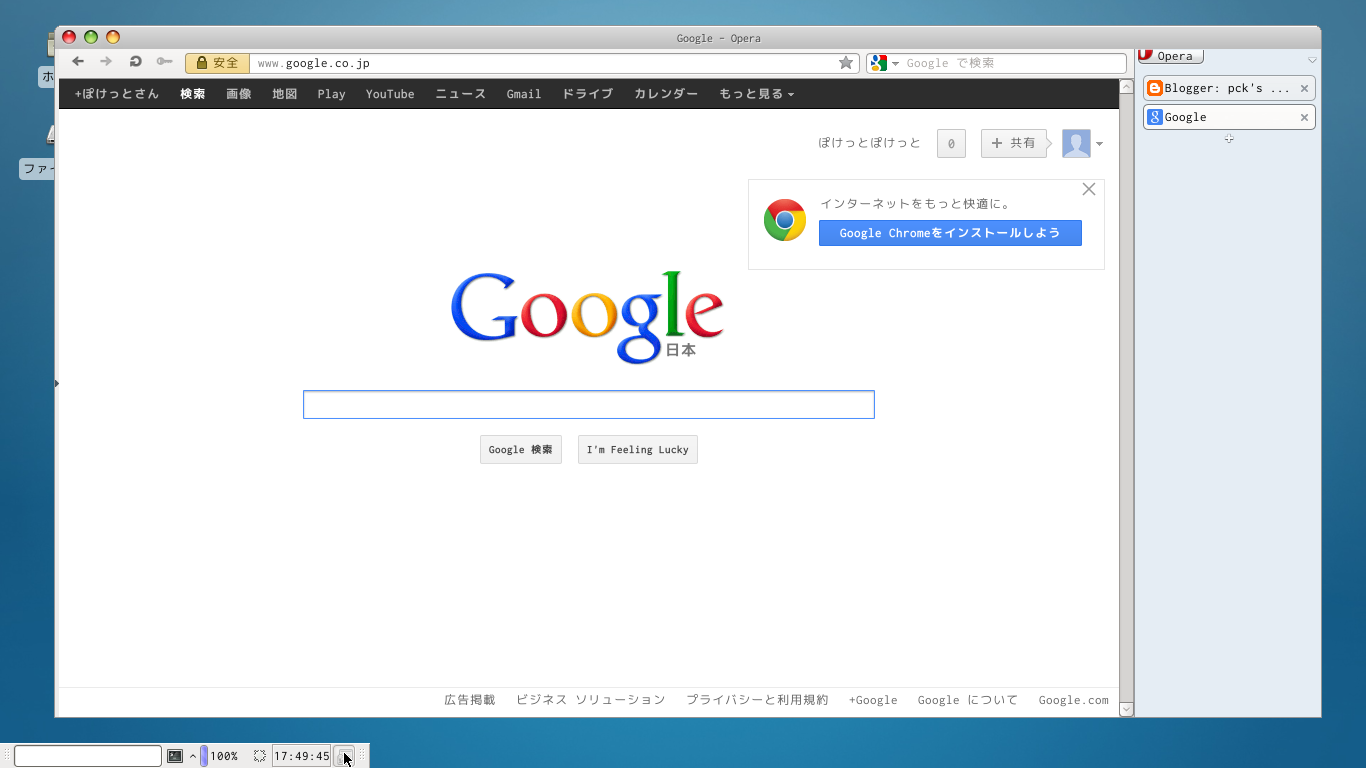The width and height of the screenshot is (1366, 768).
Task: Select 検索 in the Google bar
Action: click(193, 94)
